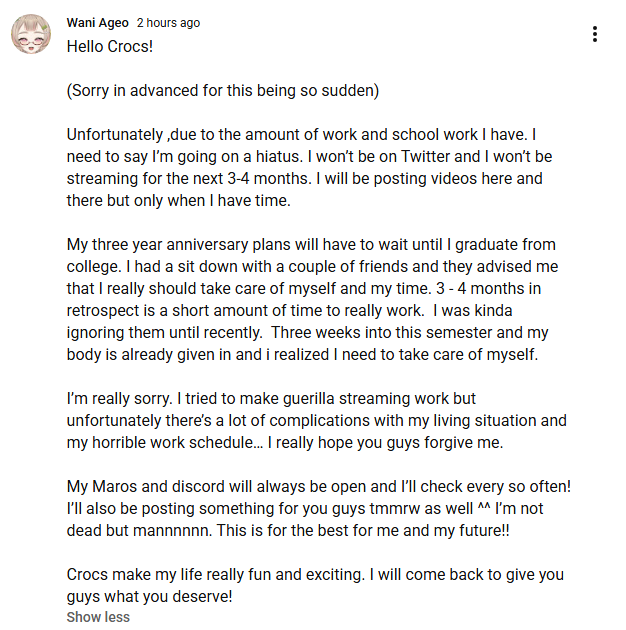The image size is (626, 630).
Task: Click Wani Ageo's profile avatar
Action: pyautogui.click(x=30, y=36)
